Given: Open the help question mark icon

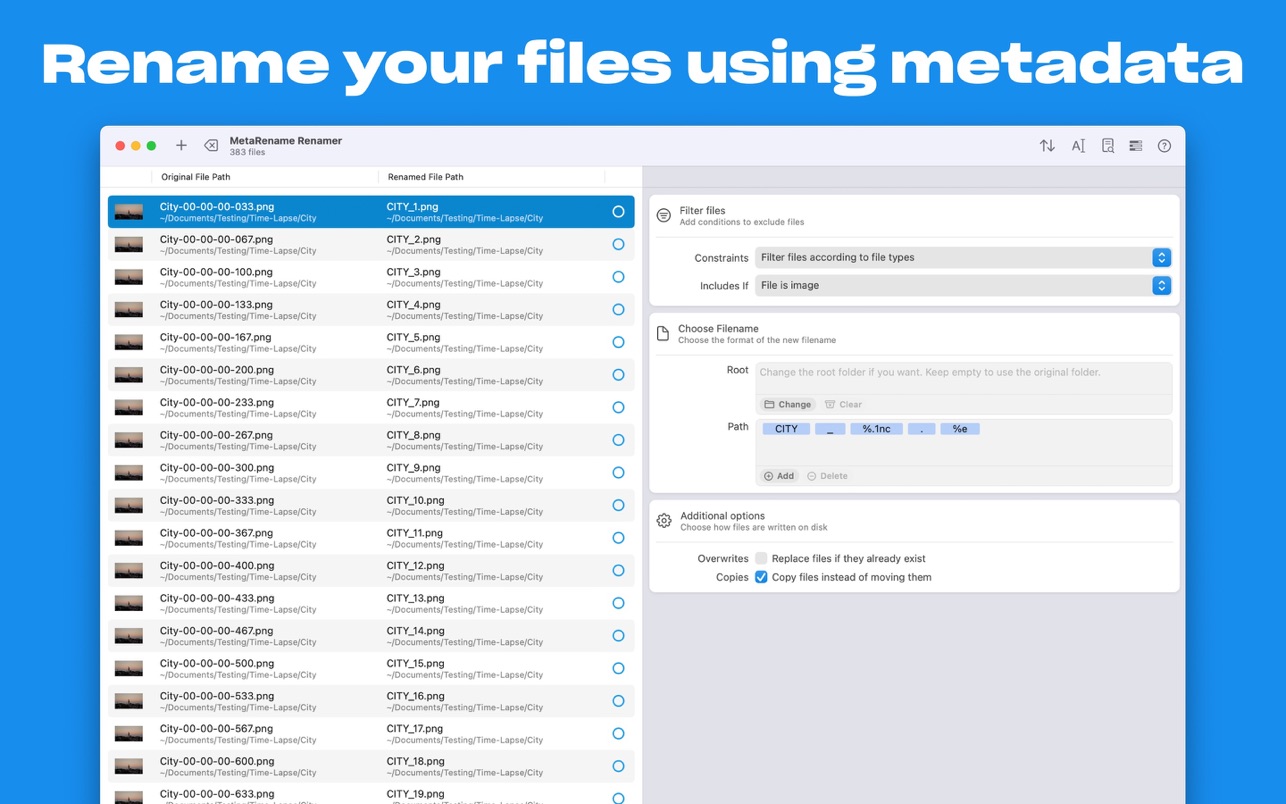Looking at the screenshot, I should pos(1164,146).
